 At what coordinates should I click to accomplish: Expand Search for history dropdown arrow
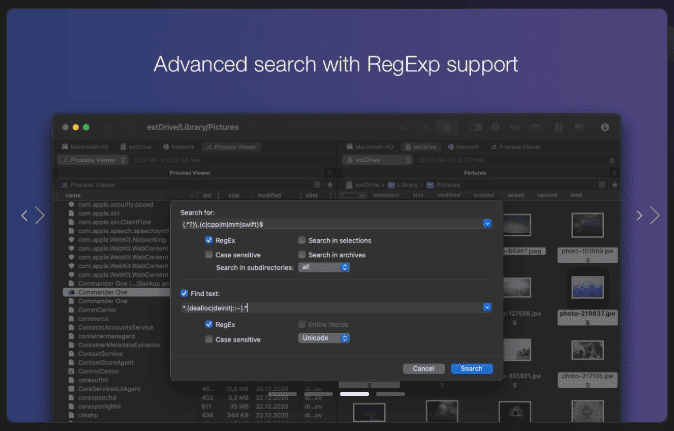487,223
